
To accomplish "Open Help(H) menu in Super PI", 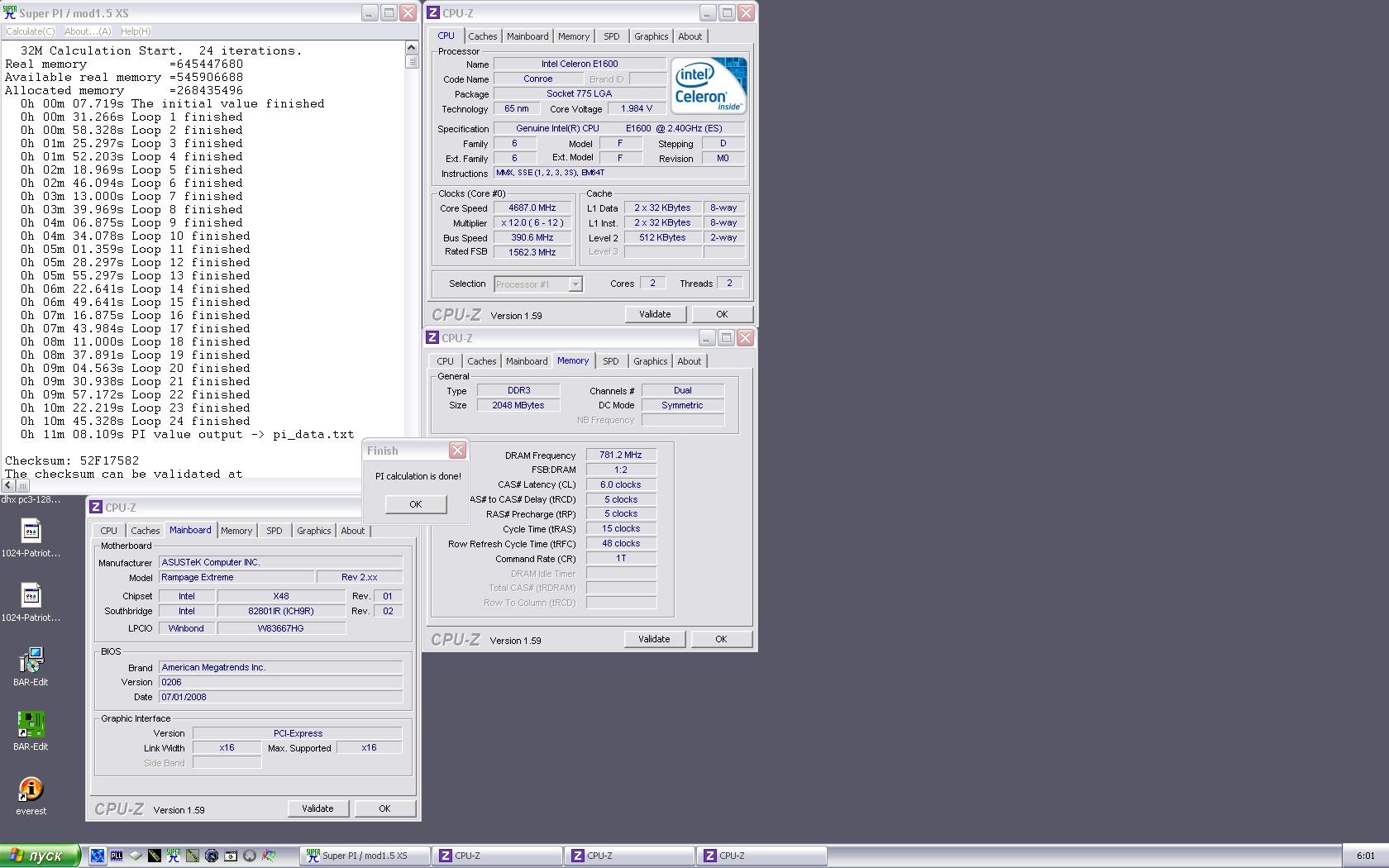I will tap(136, 31).
